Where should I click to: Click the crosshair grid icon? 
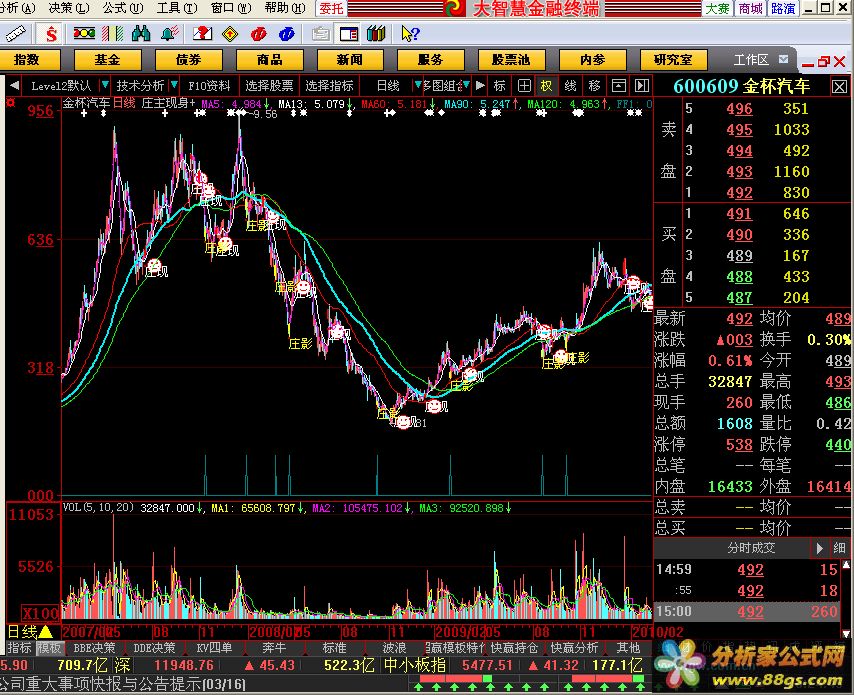[x=524, y=86]
